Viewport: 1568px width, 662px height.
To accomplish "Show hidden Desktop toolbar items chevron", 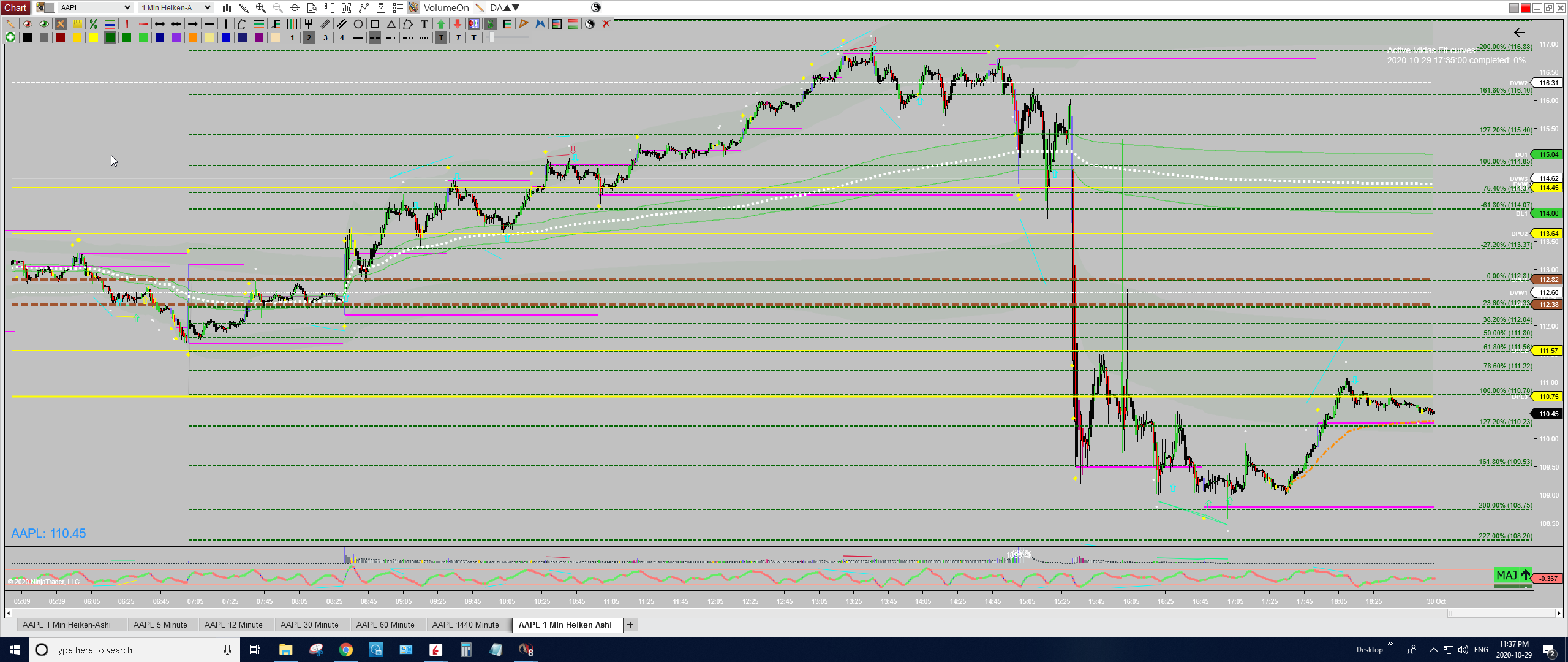I will (x=1390, y=644).
